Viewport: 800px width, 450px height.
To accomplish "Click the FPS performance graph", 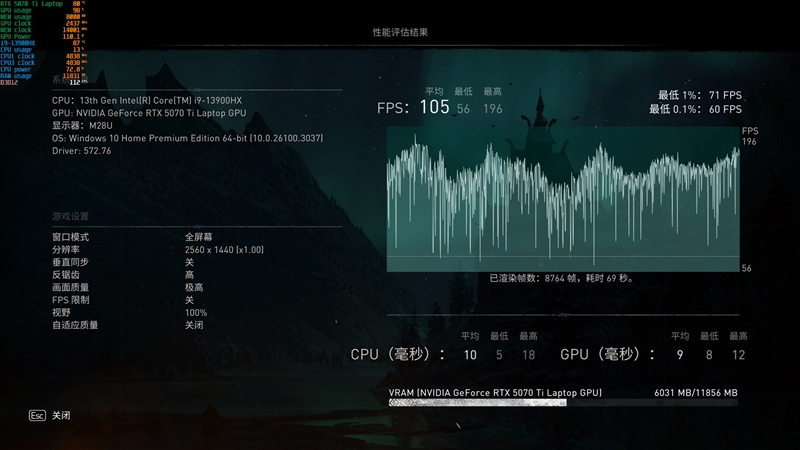I will (563, 199).
